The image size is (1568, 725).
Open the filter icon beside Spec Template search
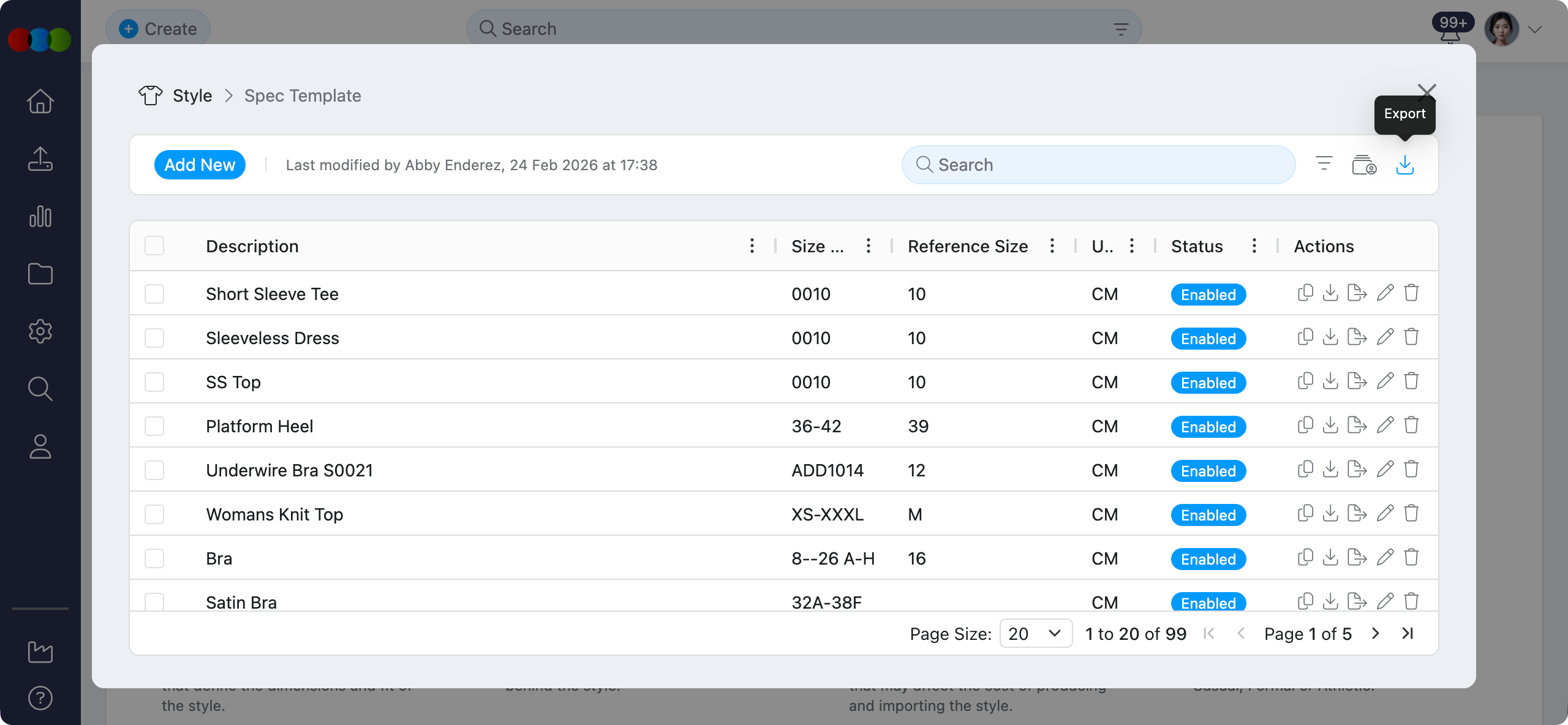click(1324, 163)
